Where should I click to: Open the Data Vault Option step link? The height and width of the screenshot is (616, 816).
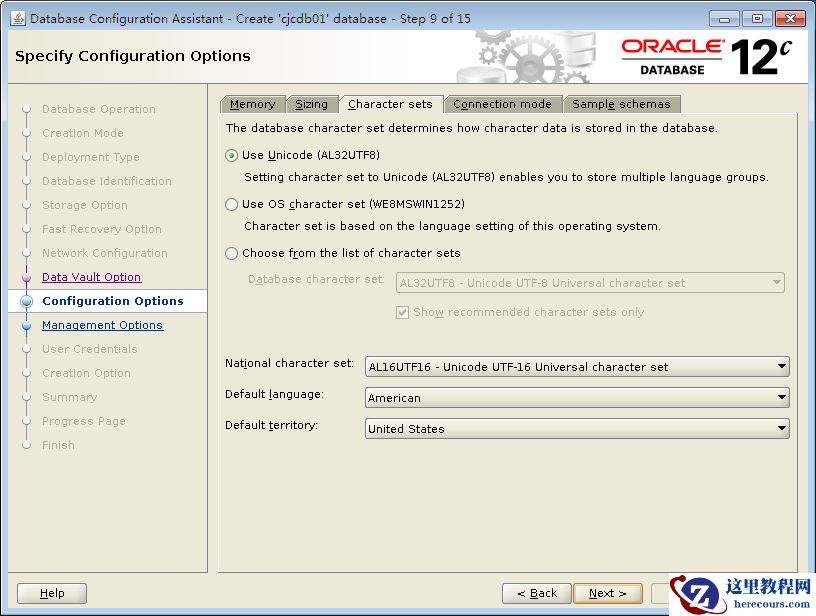92,277
